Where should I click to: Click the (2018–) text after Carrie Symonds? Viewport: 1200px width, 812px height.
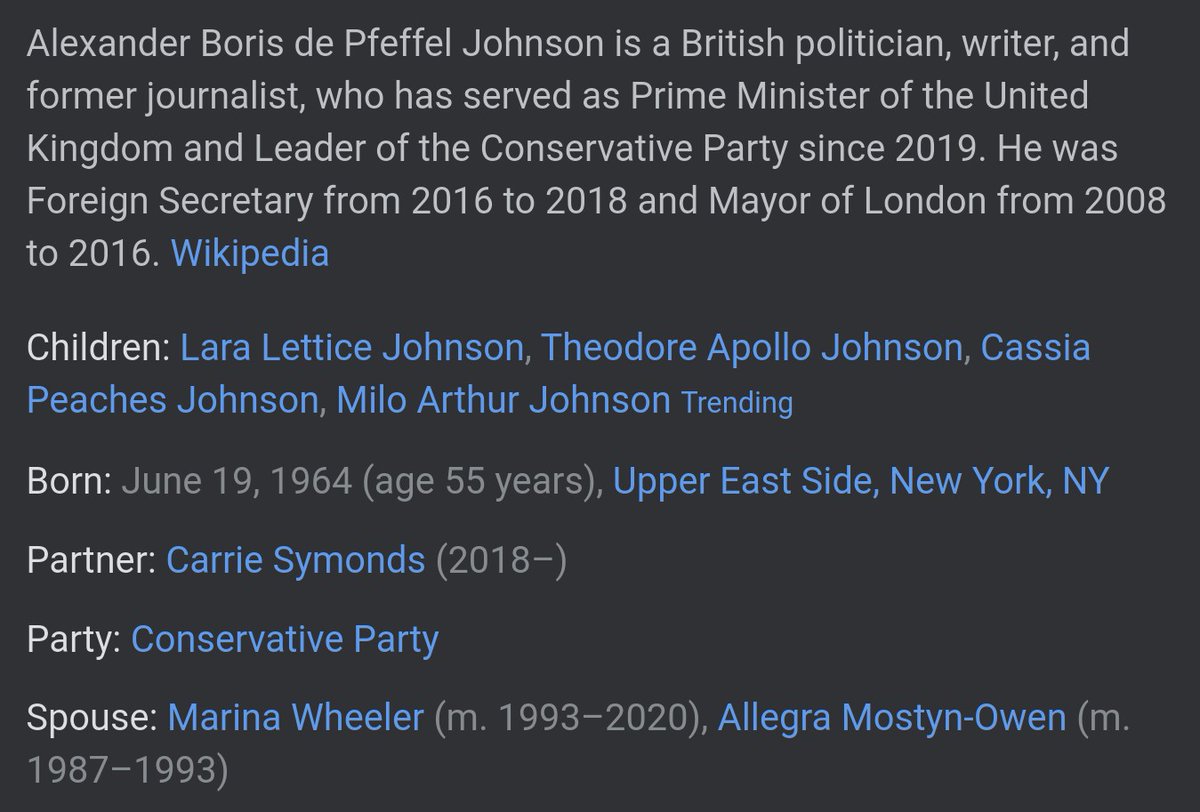click(x=500, y=560)
